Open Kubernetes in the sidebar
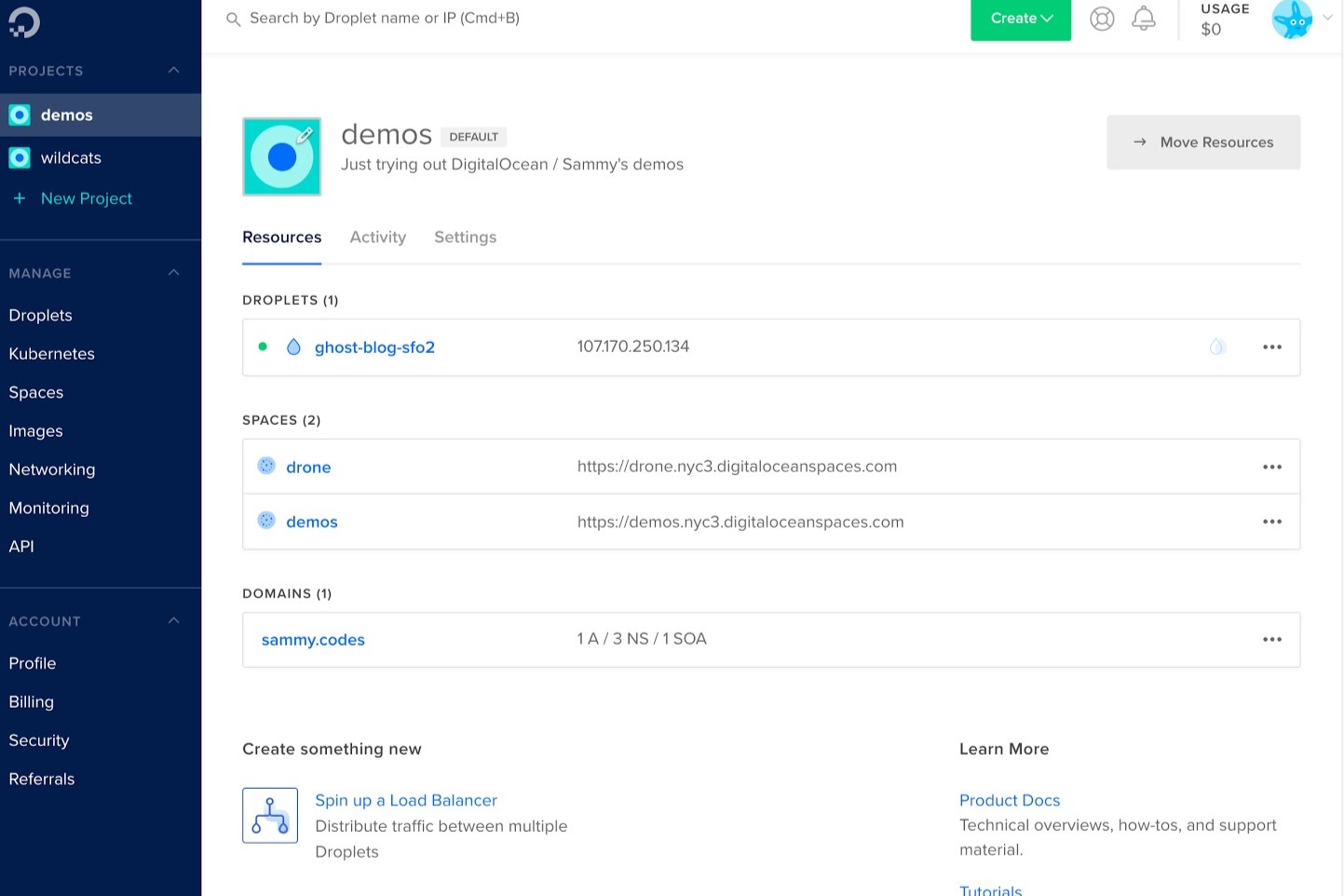Viewport: 1344px width, 896px height. click(x=51, y=354)
